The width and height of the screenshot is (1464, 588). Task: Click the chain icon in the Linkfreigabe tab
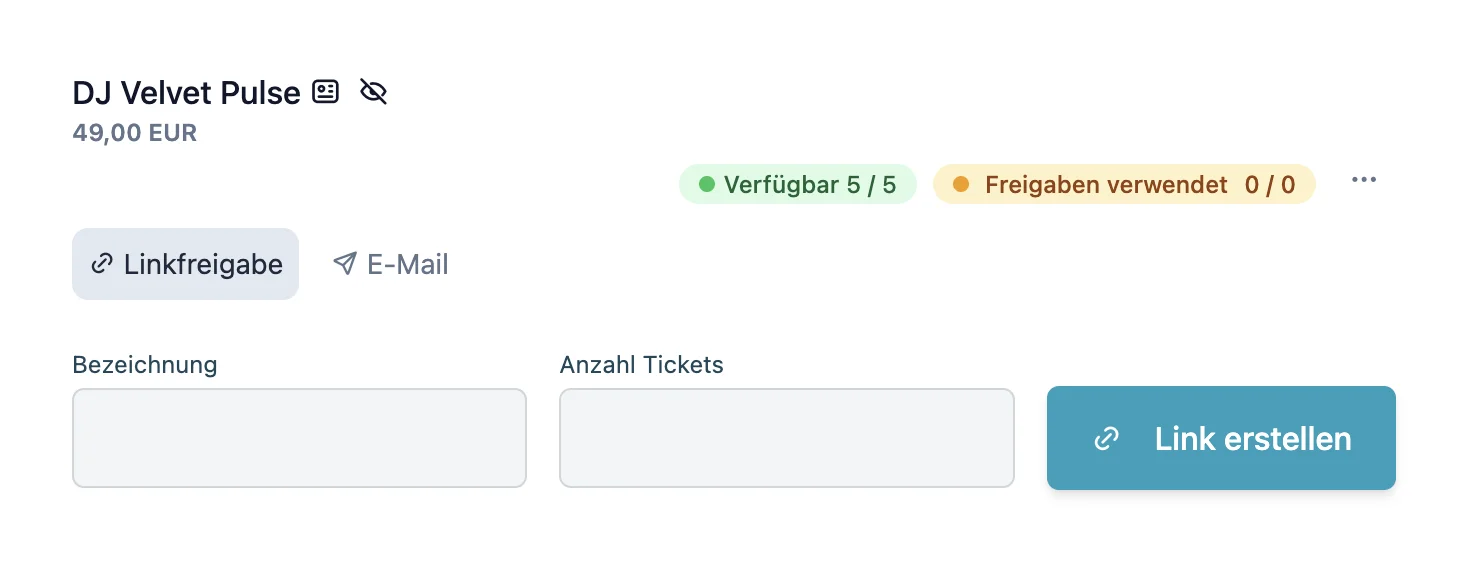[x=102, y=264]
